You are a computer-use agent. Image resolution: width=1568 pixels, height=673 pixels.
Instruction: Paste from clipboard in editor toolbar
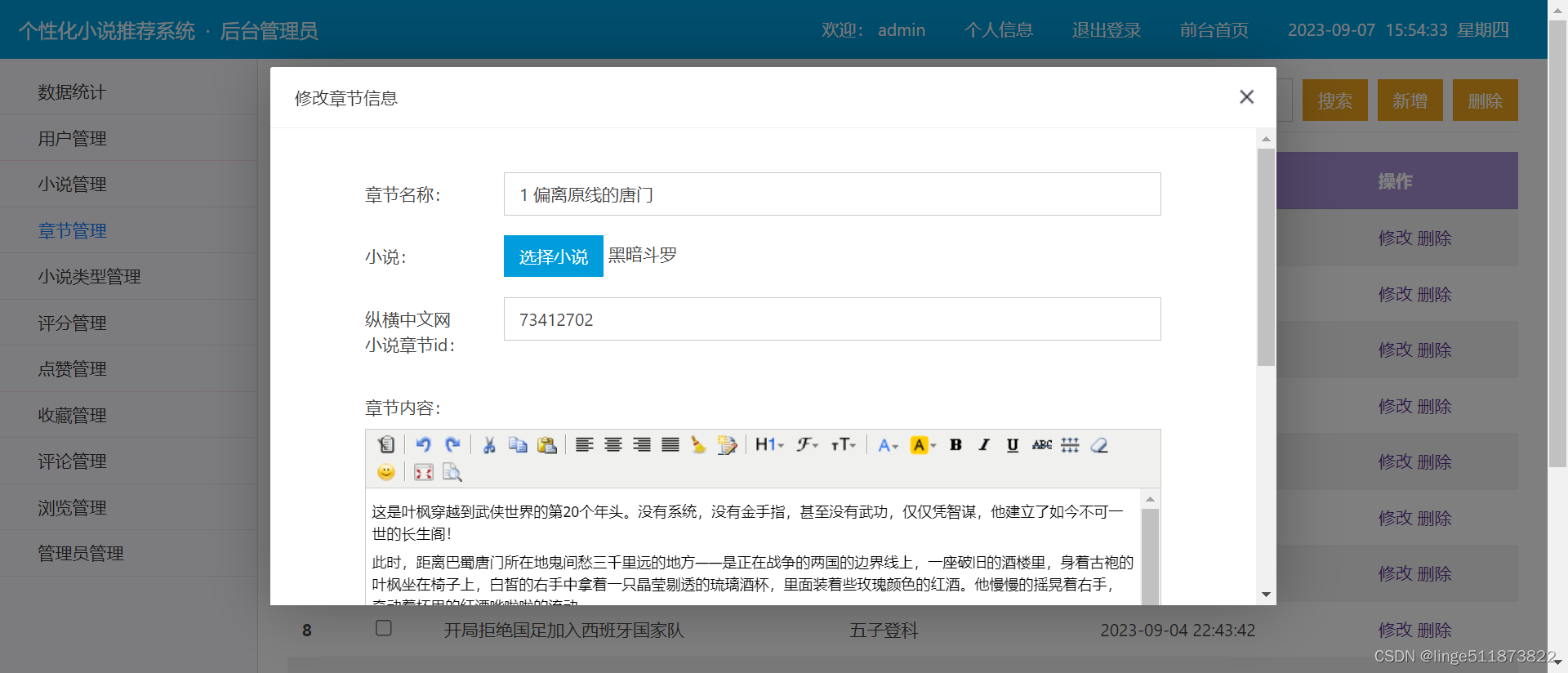547,444
